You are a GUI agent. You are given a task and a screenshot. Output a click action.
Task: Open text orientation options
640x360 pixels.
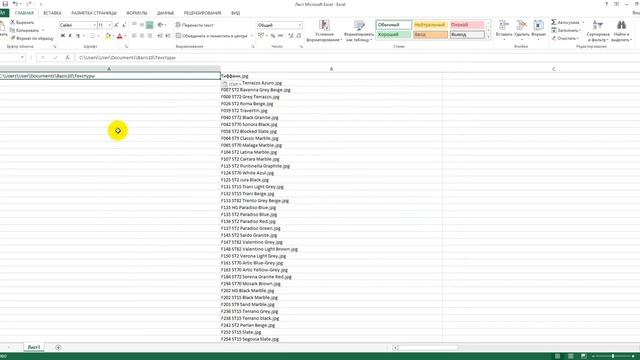coord(161,25)
